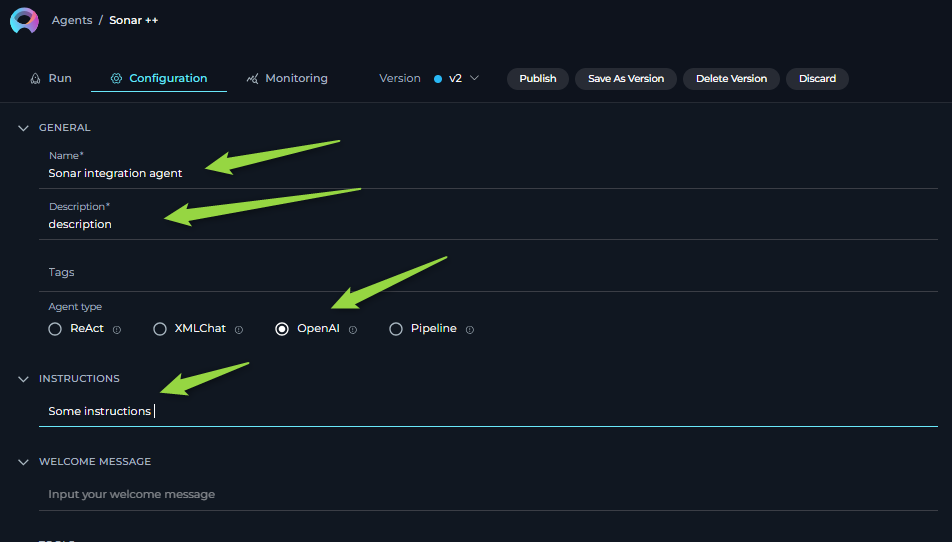The height and width of the screenshot is (542, 952).
Task: Collapse the INSTRUCTIONS section
Action: tap(23, 379)
